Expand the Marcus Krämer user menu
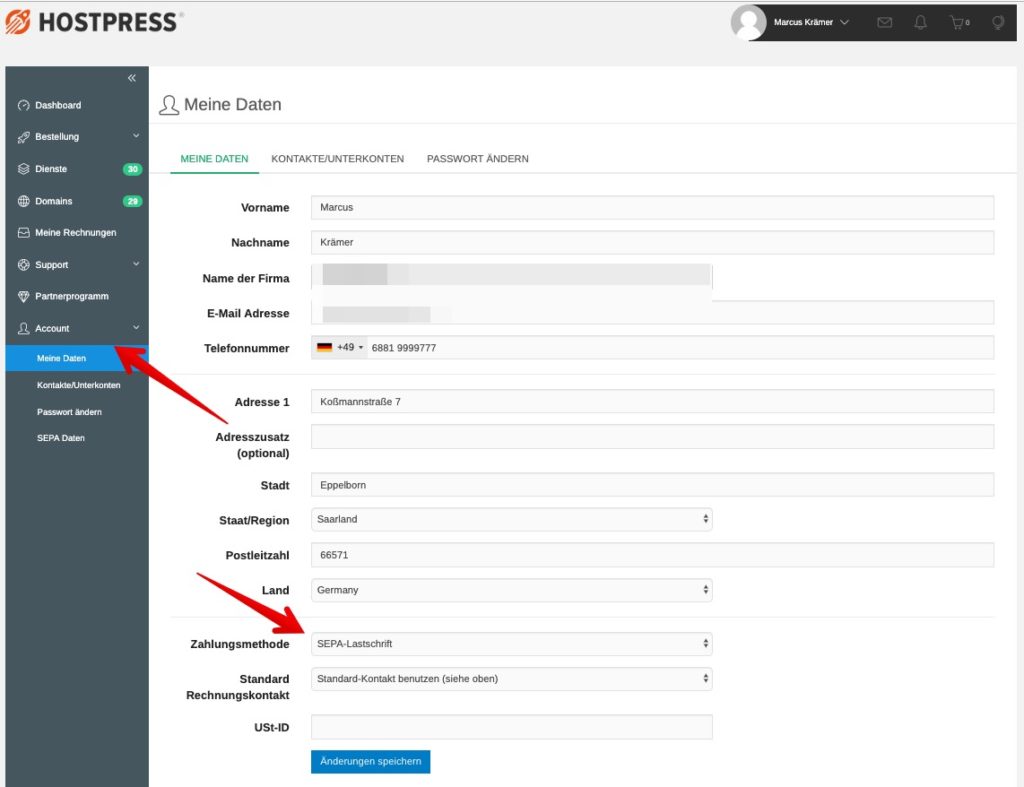Viewport: 1024px width, 787px height. tap(811, 22)
